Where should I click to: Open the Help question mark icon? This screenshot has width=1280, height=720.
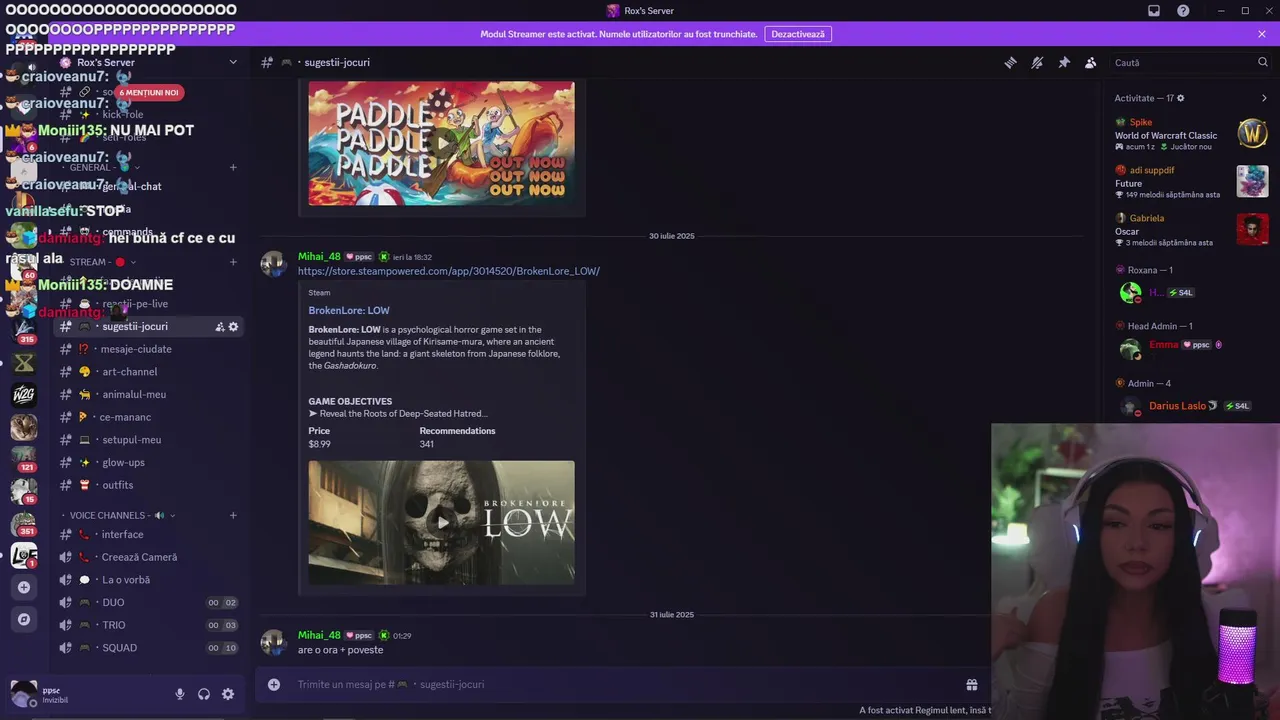(1184, 11)
